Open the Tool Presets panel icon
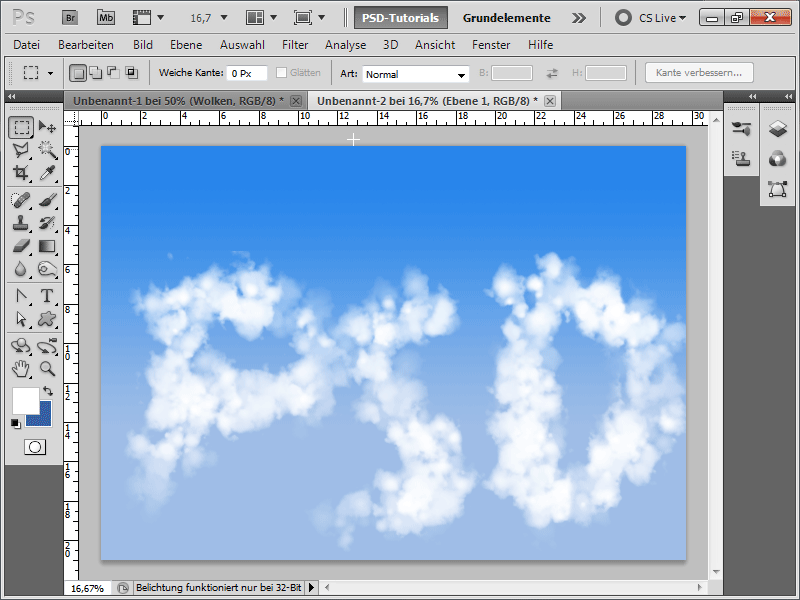Image resolution: width=800 pixels, height=600 pixels. point(741,129)
